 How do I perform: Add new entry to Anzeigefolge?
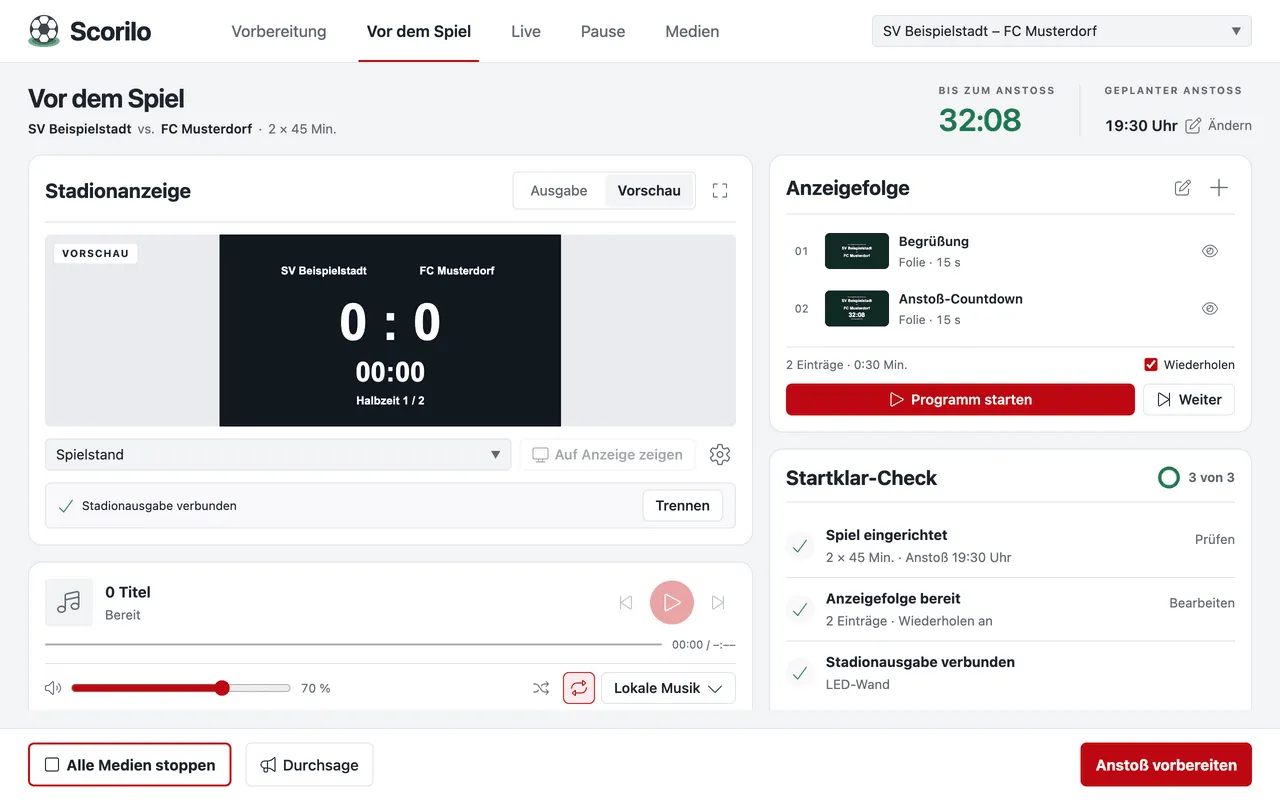point(1219,188)
